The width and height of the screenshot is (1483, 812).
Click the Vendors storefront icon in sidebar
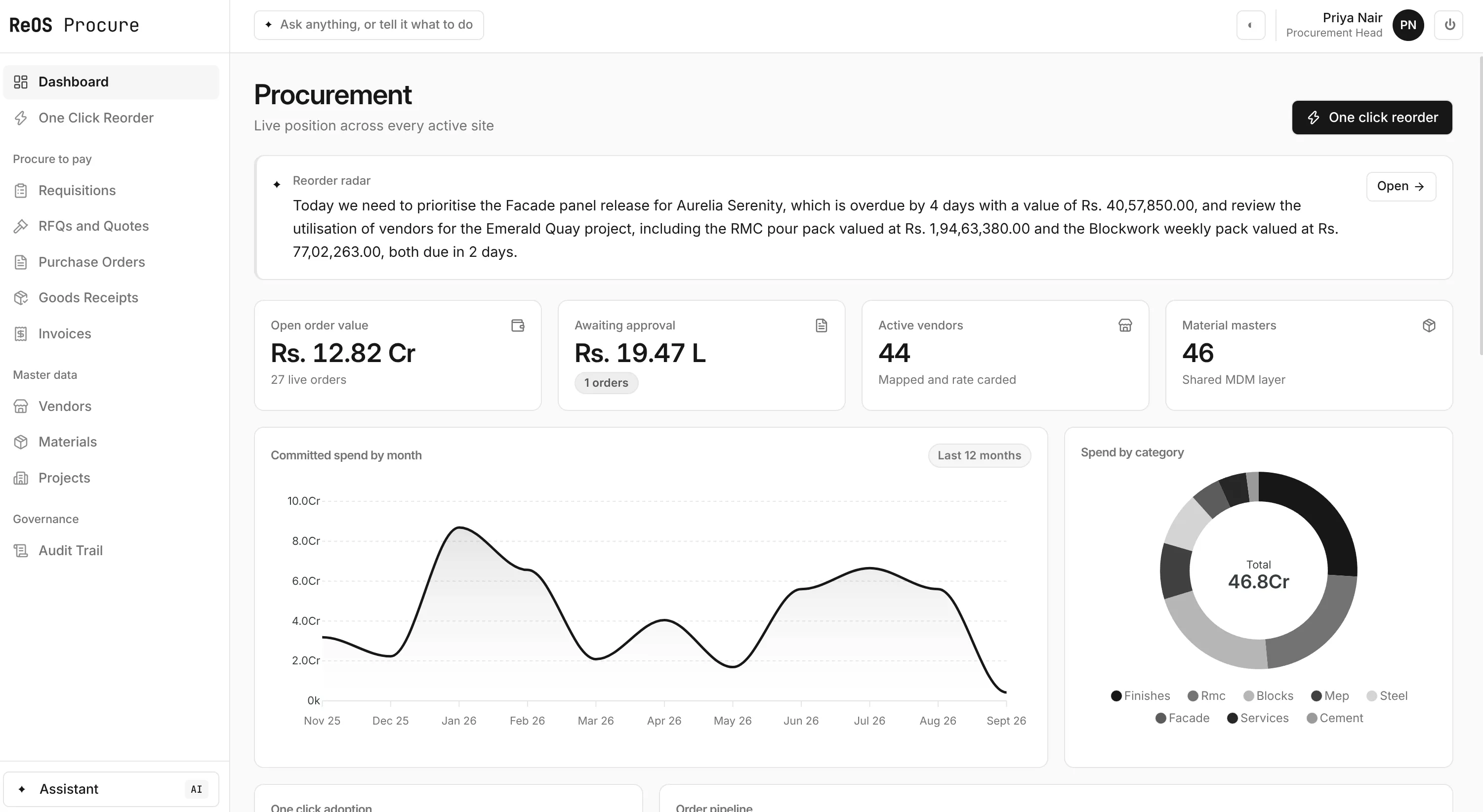click(21, 406)
